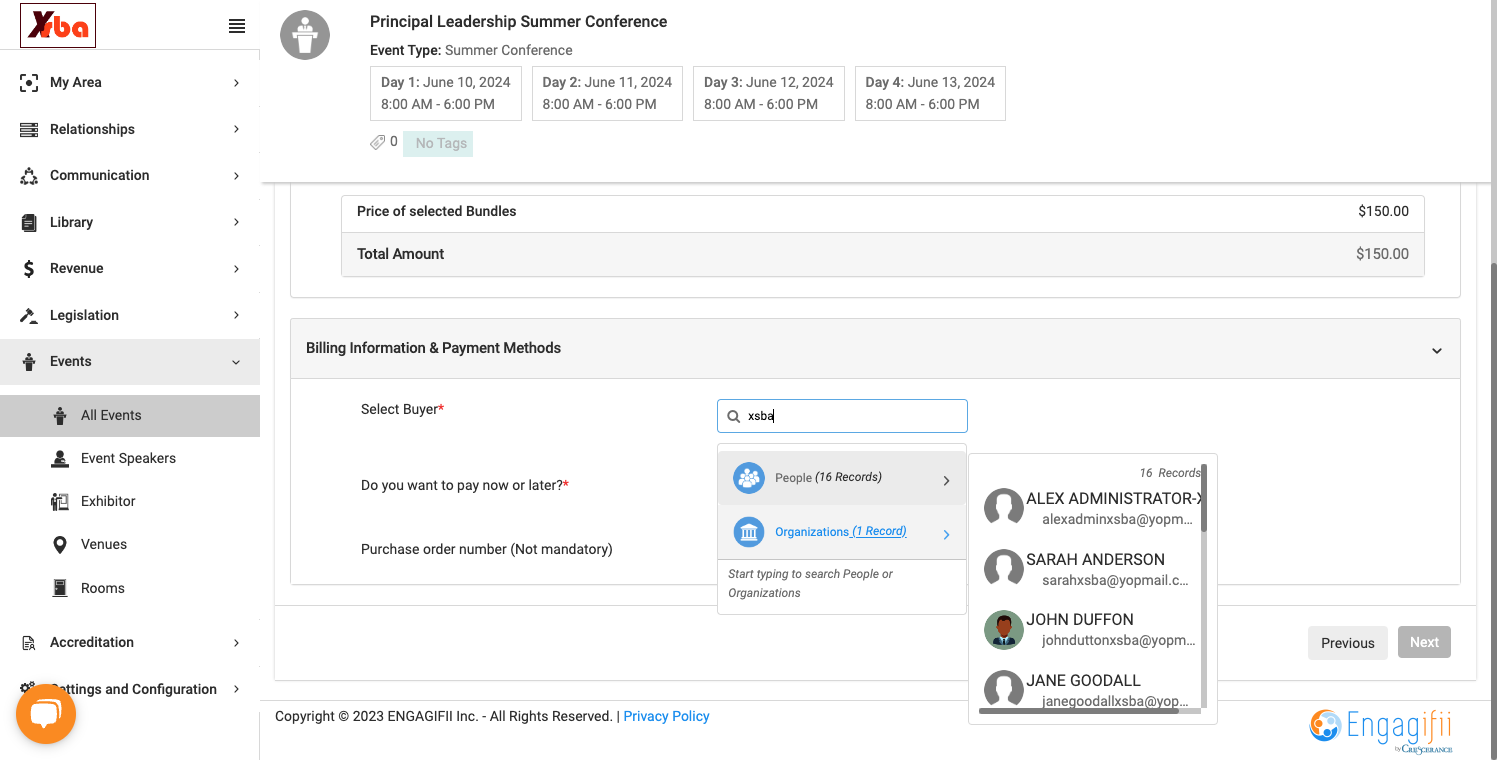
Task: Click the Library book icon
Action: 29,222
